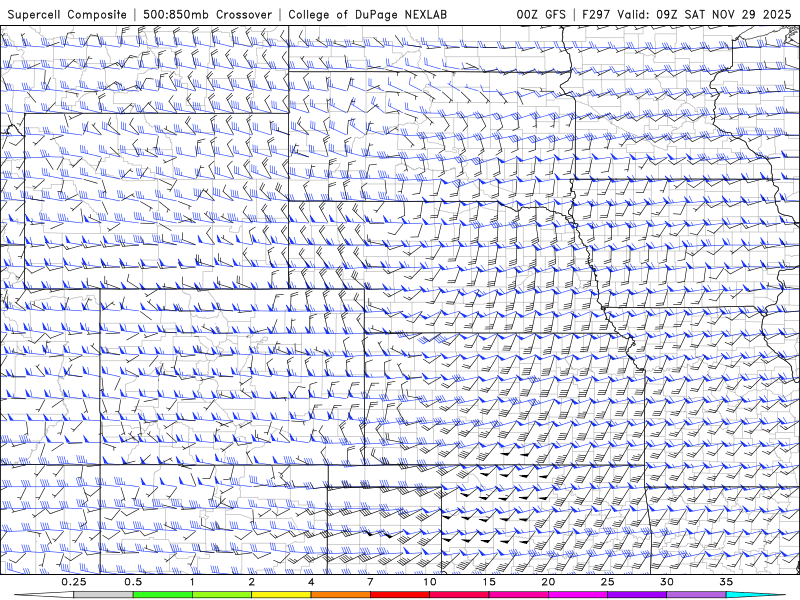This screenshot has height=600, width=800.
Task: Click the '25' legend value
Action: point(607,582)
